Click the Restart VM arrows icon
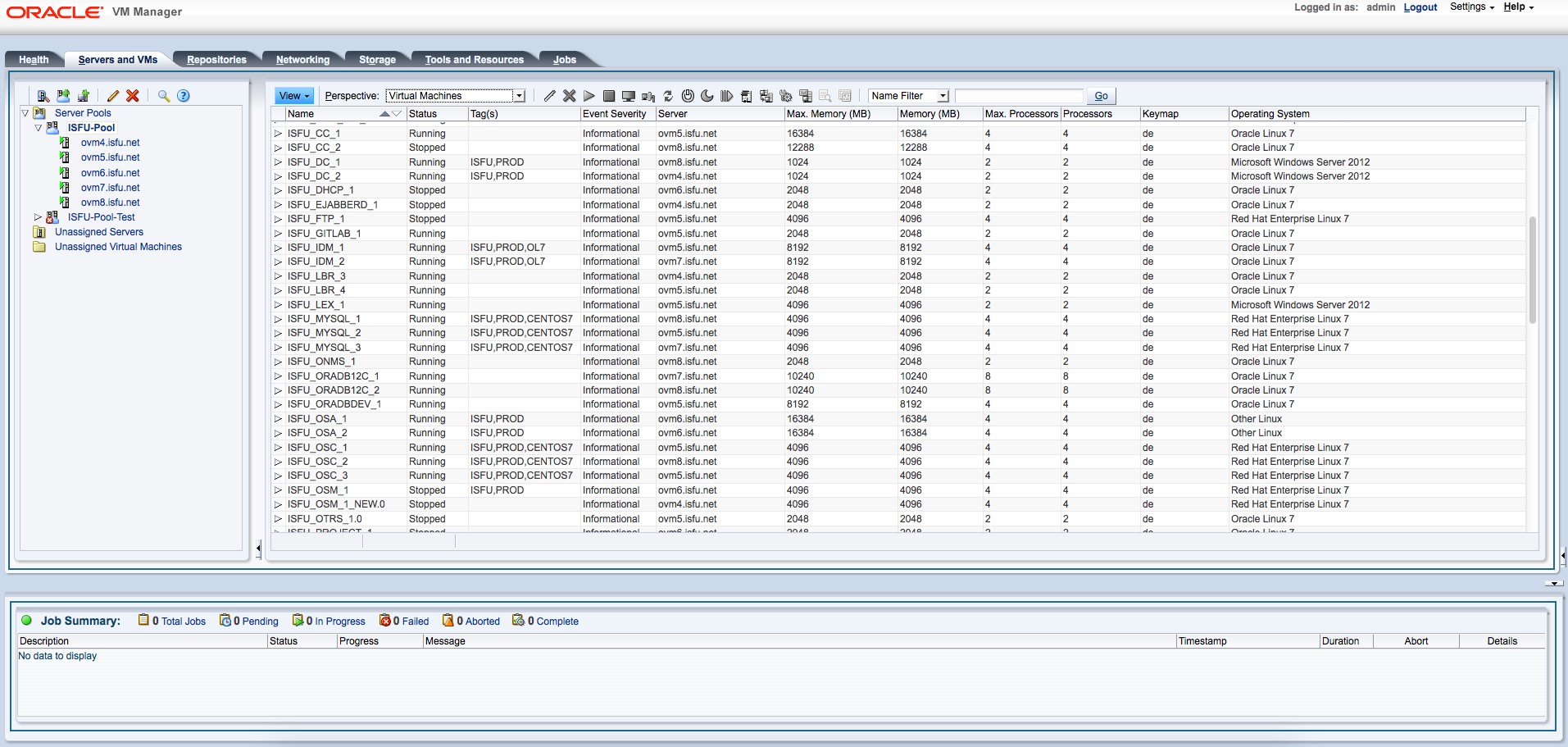This screenshot has height=747, width=1568. point(668,96)
